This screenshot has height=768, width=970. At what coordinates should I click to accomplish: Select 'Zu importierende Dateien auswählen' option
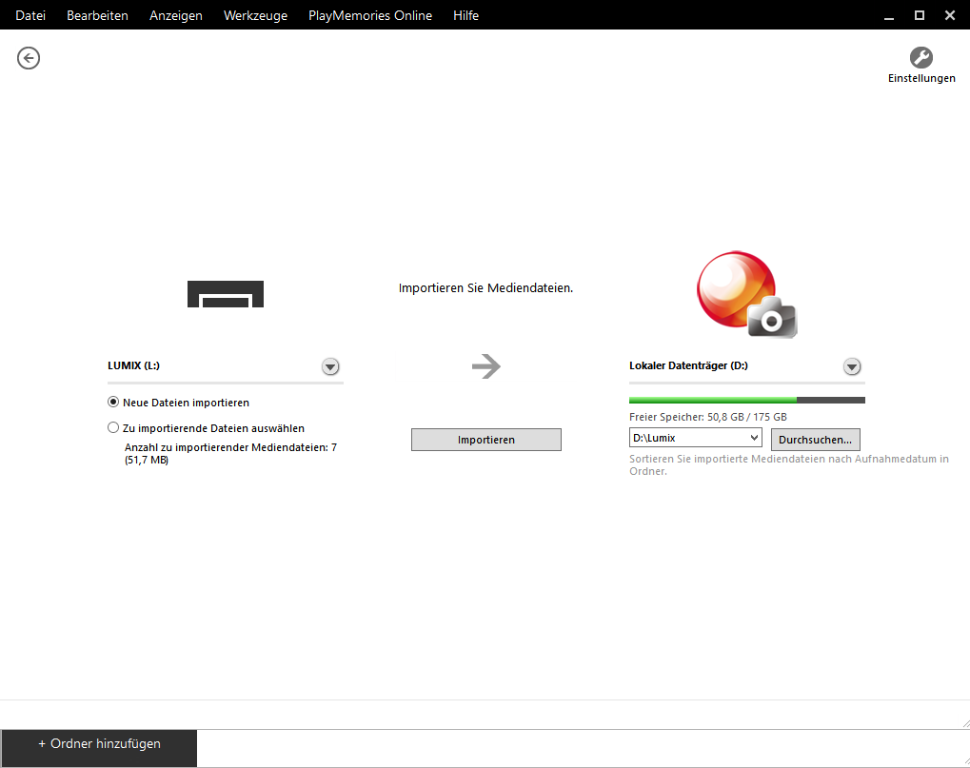pyautogui.click(x=114, y=427)
